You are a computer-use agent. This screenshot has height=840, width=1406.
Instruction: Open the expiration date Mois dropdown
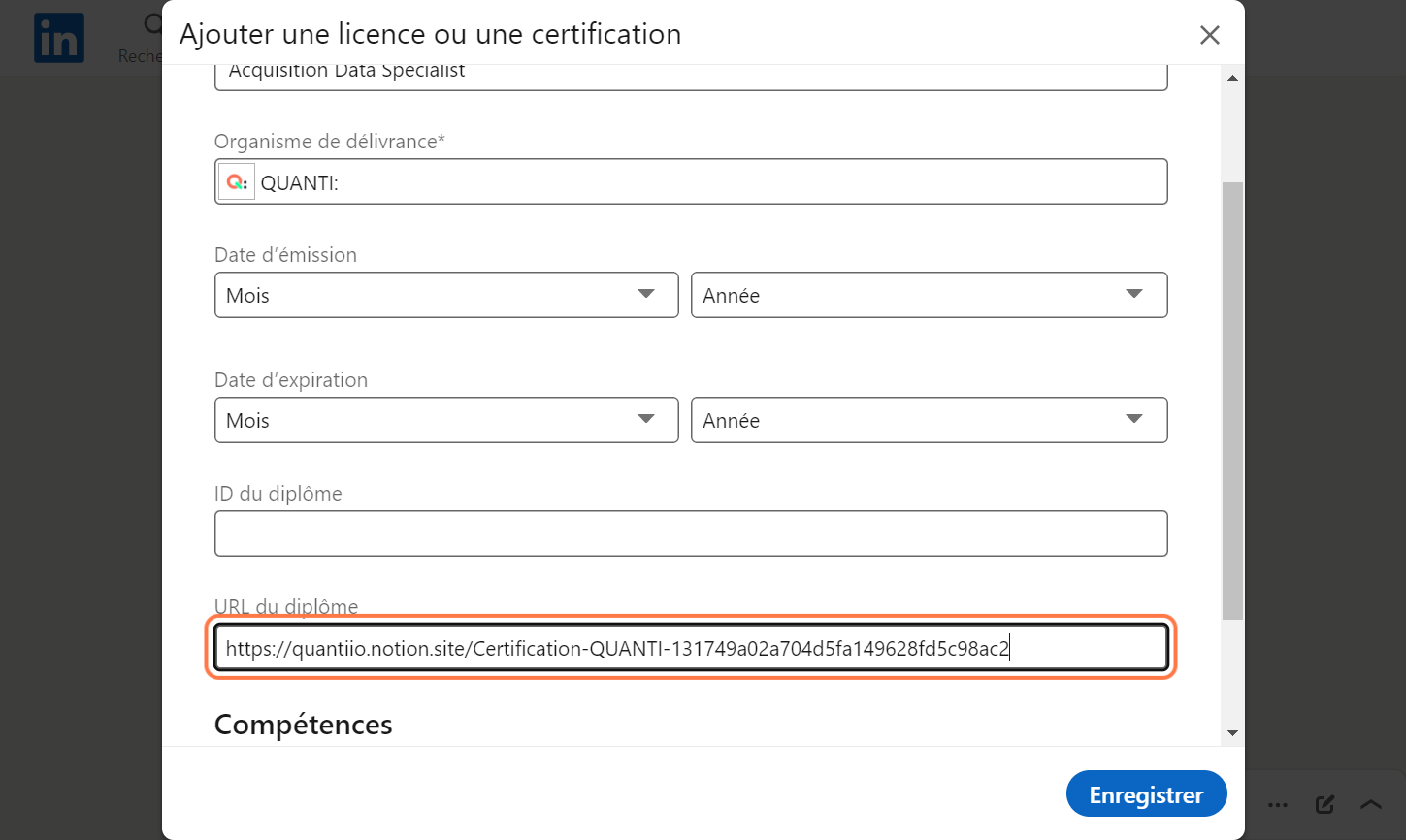[446, 420]
